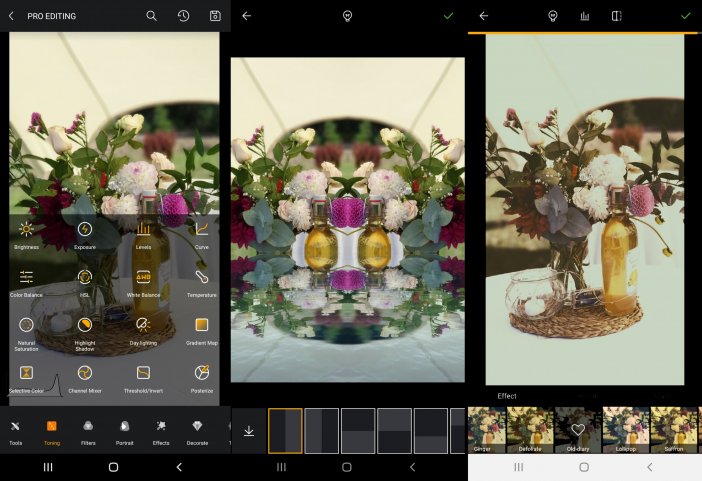Choose the Color Balance tool

coord(26,283)
